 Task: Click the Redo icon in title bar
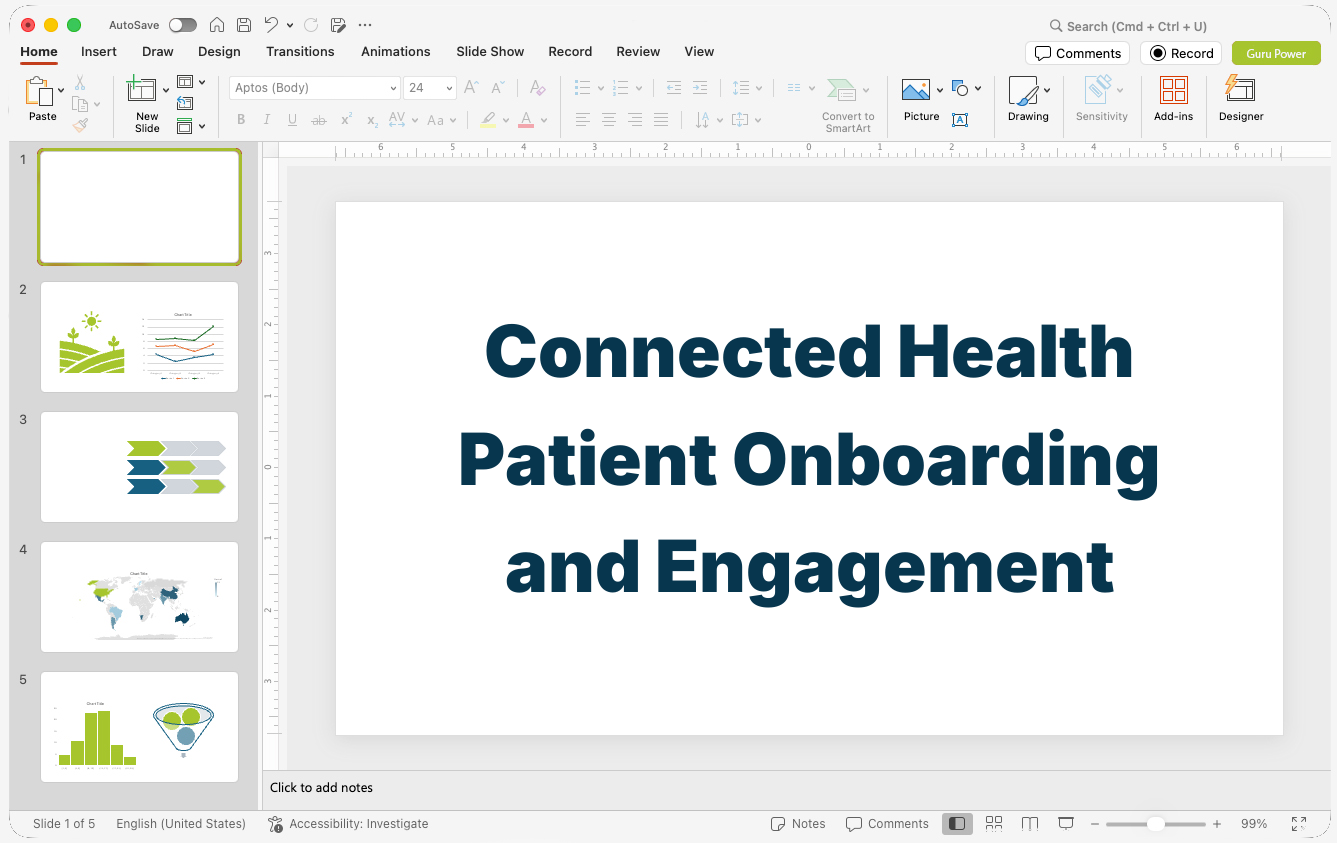point(311,25)
